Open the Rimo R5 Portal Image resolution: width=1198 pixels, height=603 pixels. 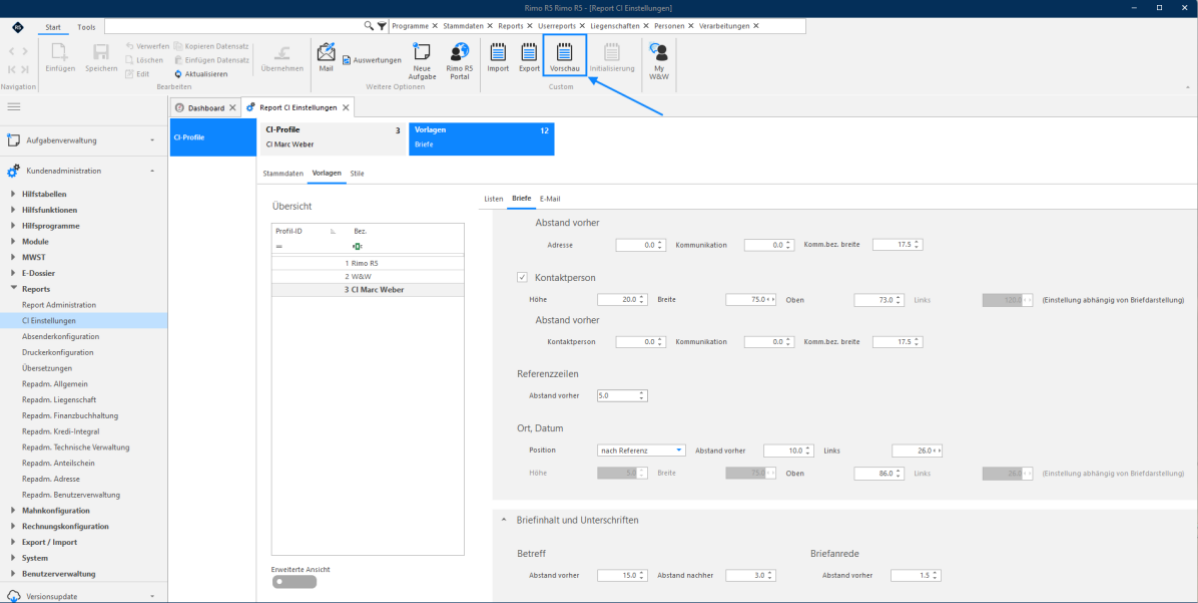pyautogui.click(x=459, y=61)
